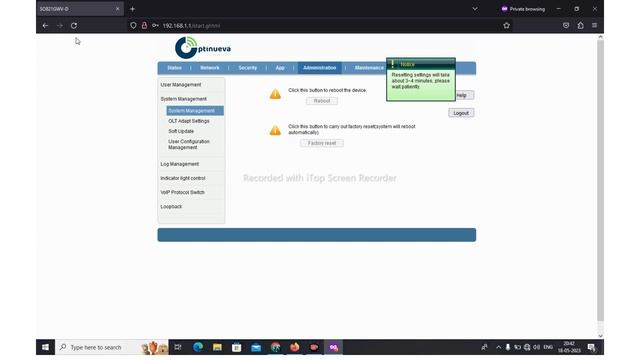The image size is (640, 360).
Task: Open the red screen recorder taskbar icon
Action: [314, 347]
